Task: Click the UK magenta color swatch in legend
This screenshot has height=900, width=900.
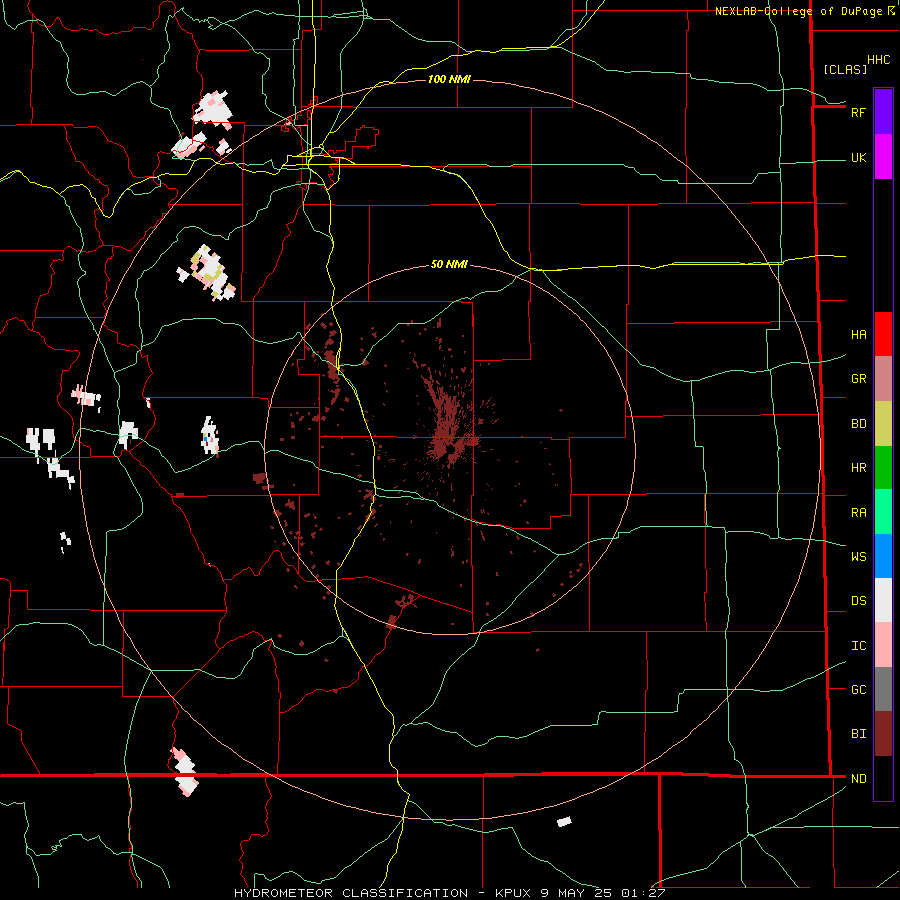Action: (x=883, y=157)
